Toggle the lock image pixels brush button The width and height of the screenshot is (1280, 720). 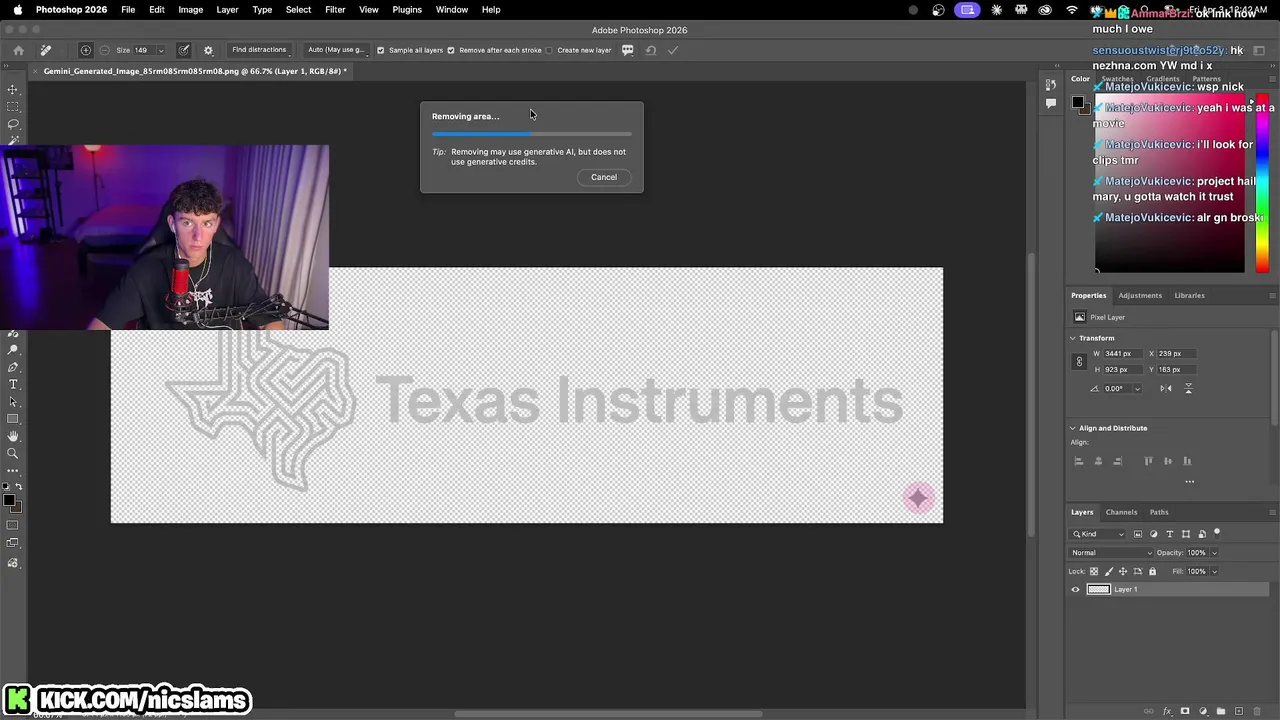click(1109, 571)
